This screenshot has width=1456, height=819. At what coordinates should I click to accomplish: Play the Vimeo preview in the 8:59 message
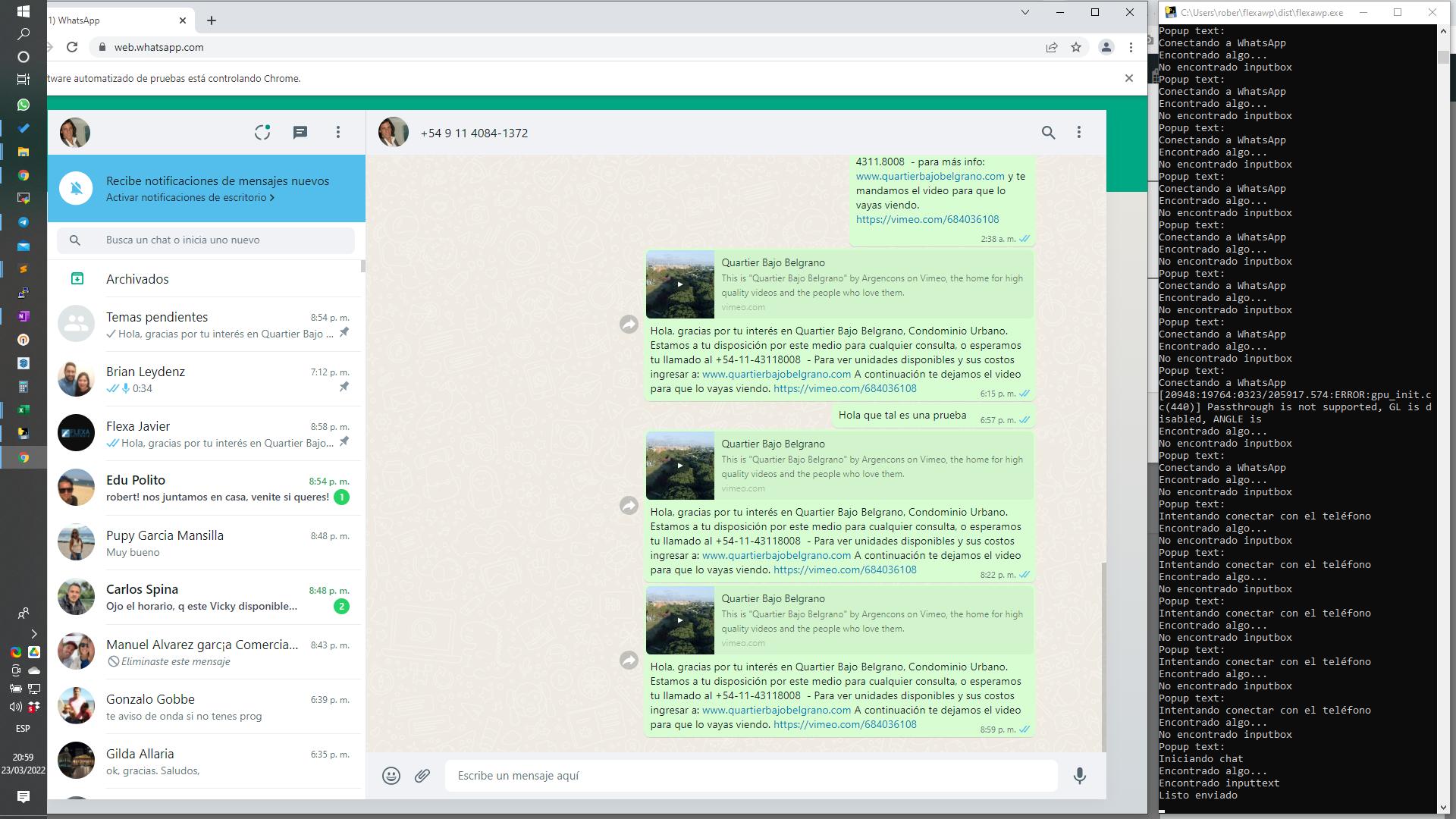[x=680, y=620]
